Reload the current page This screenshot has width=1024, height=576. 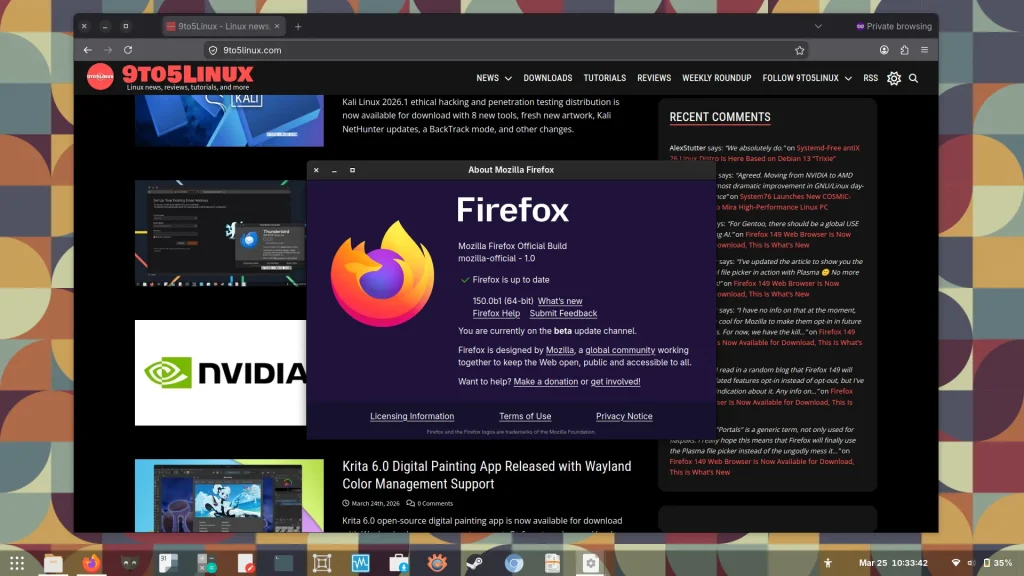click(128, 49)
